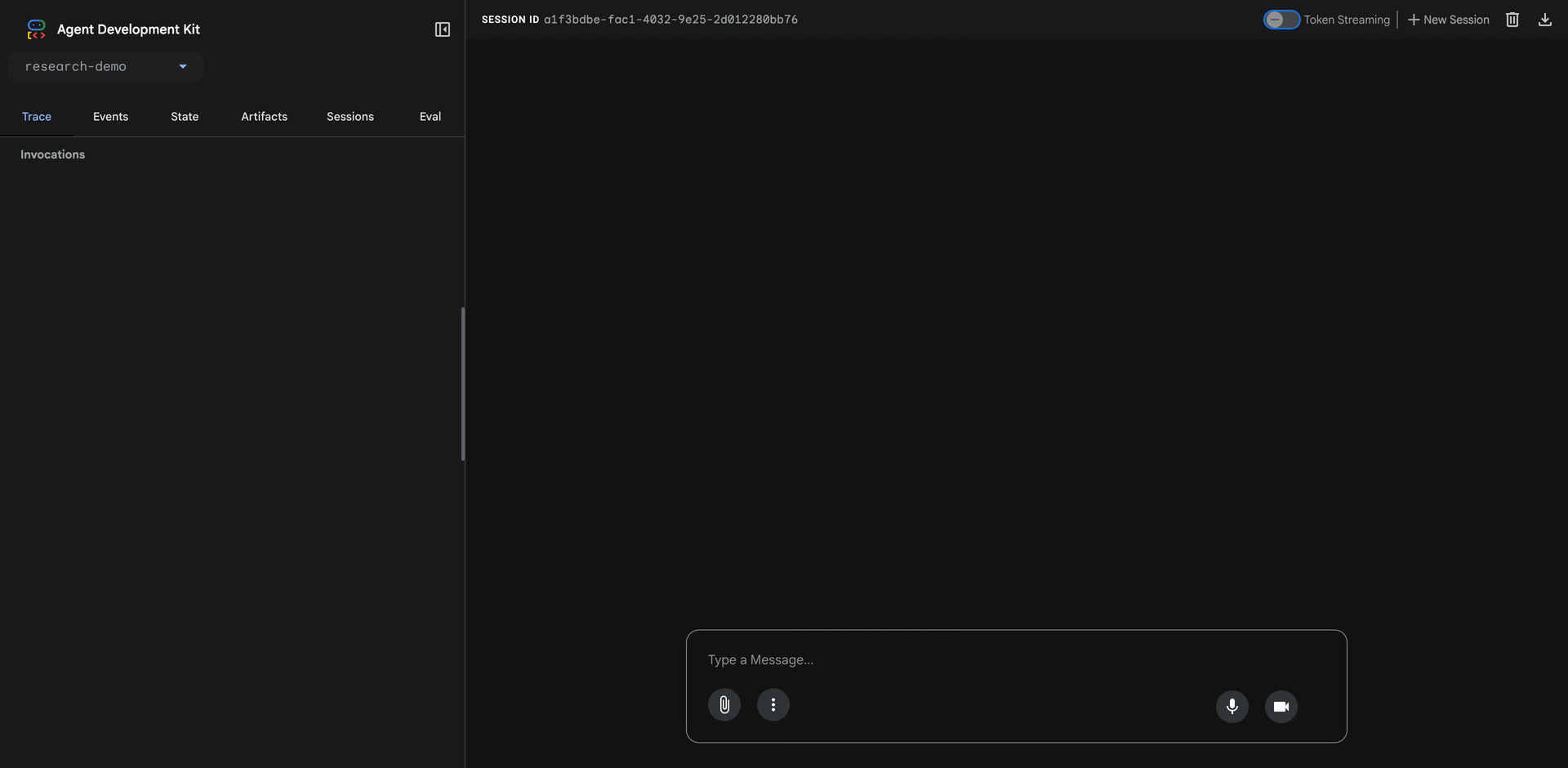The image size is (1568, 768).
Task: Open more options via the three-dot icon
Action: click(x=773, y=705)
